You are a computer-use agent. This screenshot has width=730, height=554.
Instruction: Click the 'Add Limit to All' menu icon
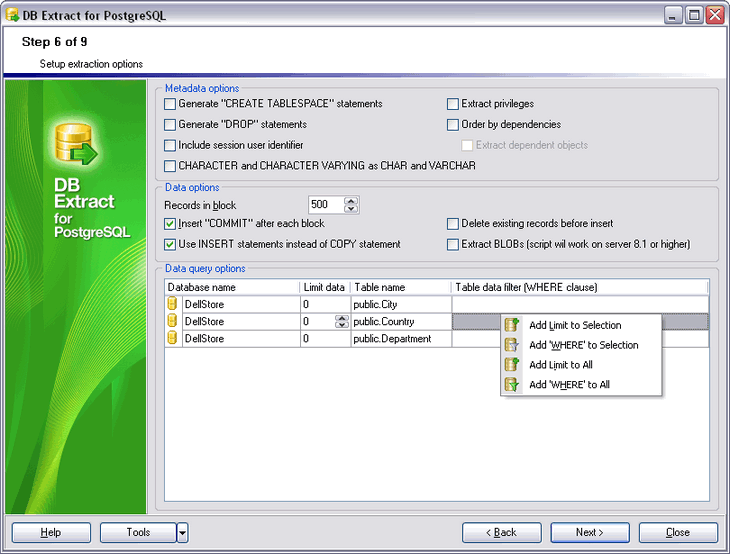click(513, 365)
